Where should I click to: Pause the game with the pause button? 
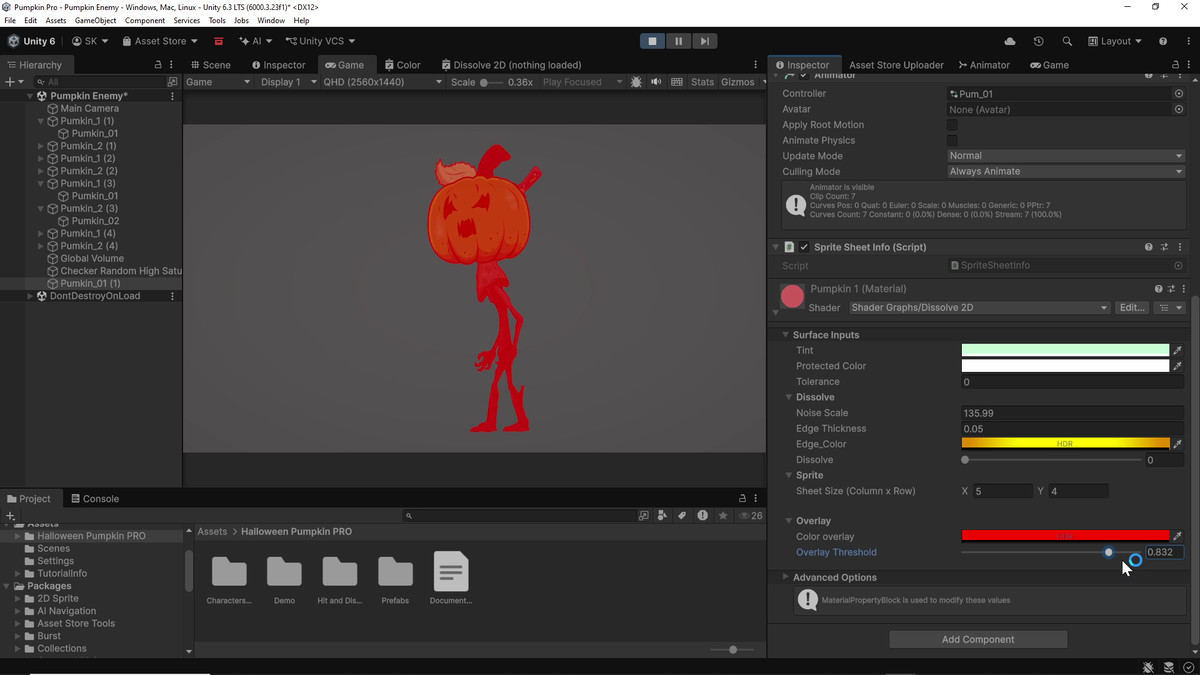tap(678, 41)
